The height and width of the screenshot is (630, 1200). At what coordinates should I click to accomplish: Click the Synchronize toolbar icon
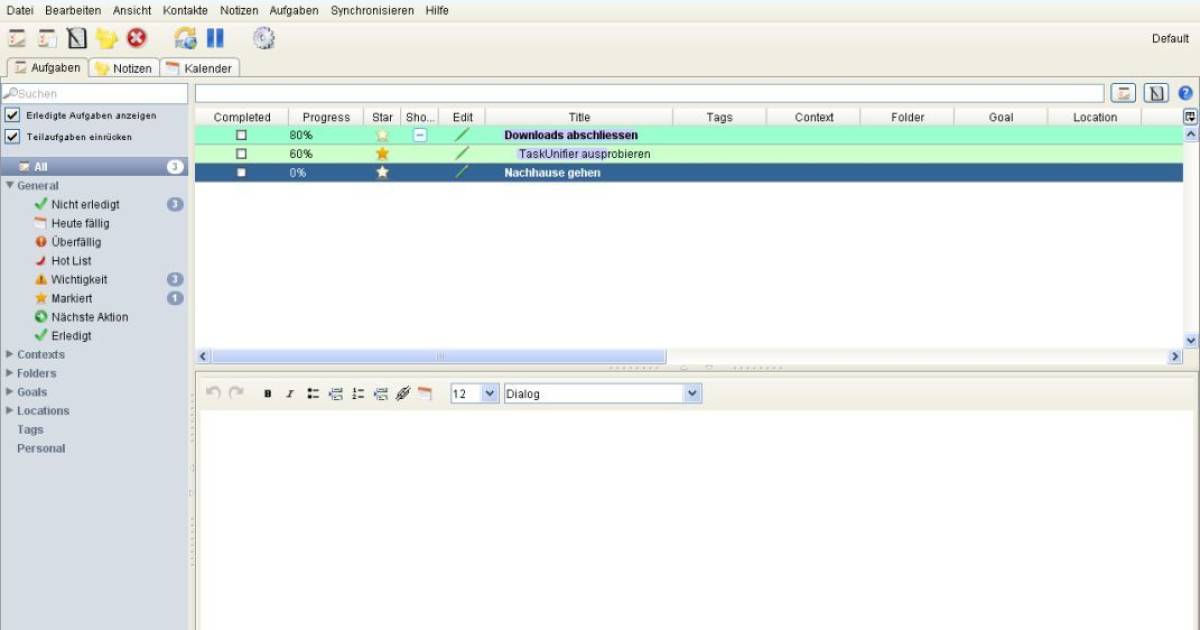[x=186, y=38]
